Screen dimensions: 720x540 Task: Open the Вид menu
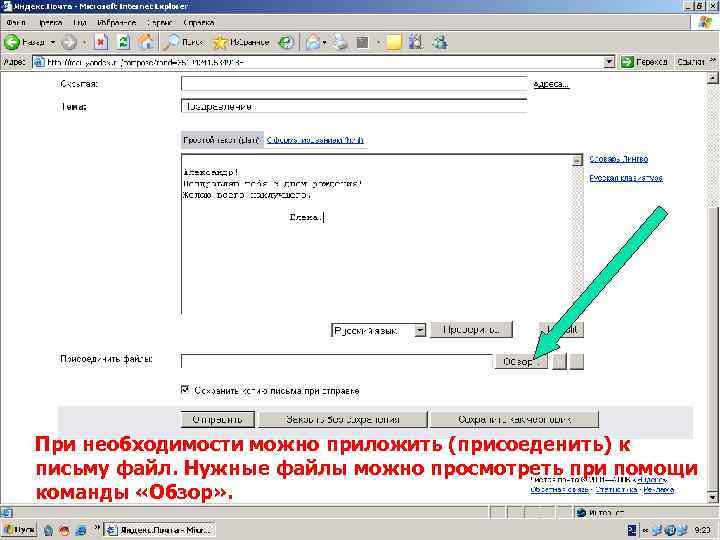click(79, 22)
